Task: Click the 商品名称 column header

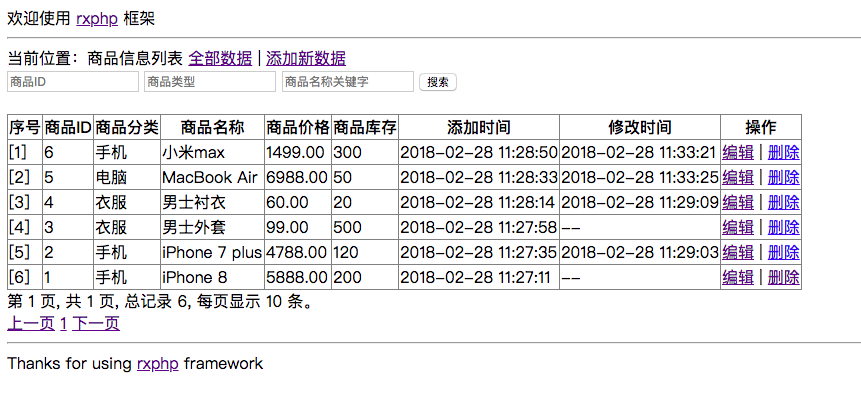Action: click(213, 127)
